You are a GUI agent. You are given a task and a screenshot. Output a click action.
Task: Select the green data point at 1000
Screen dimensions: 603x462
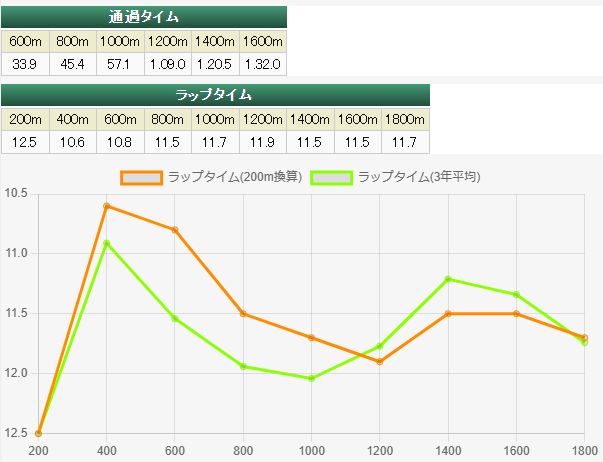click(x=312, y=378)
